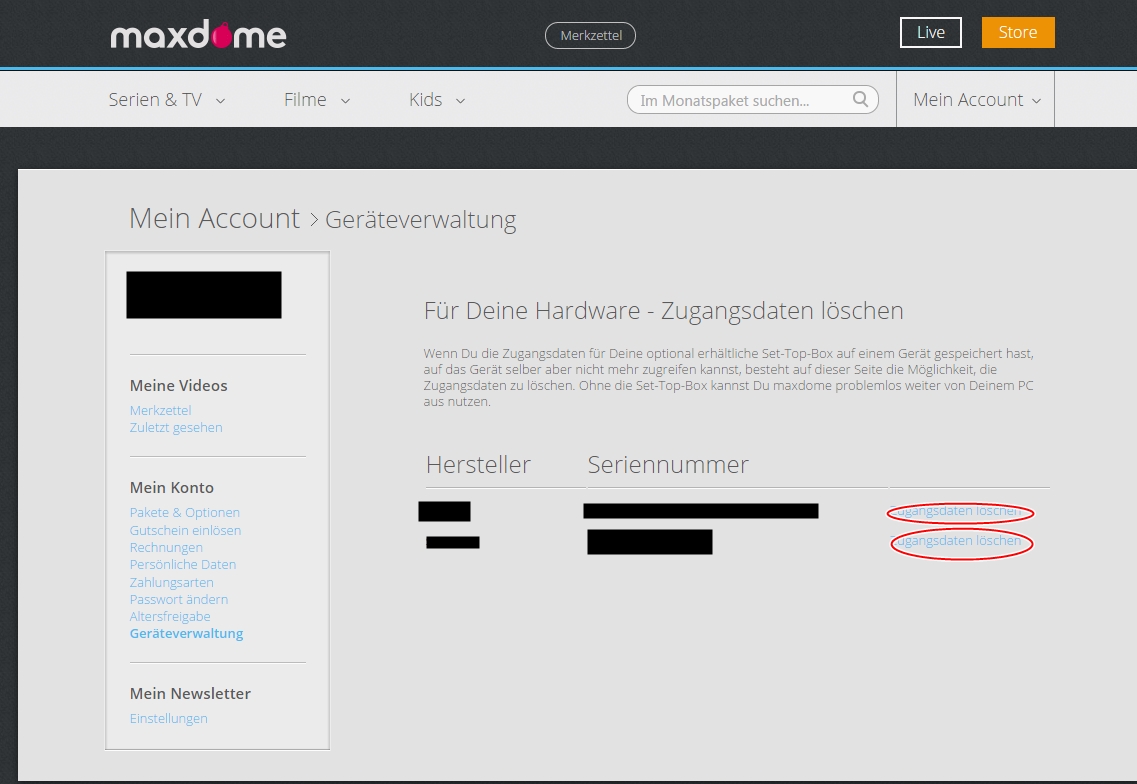
Task: Open newsletter Einstellungen link
Action: (168, 719)
